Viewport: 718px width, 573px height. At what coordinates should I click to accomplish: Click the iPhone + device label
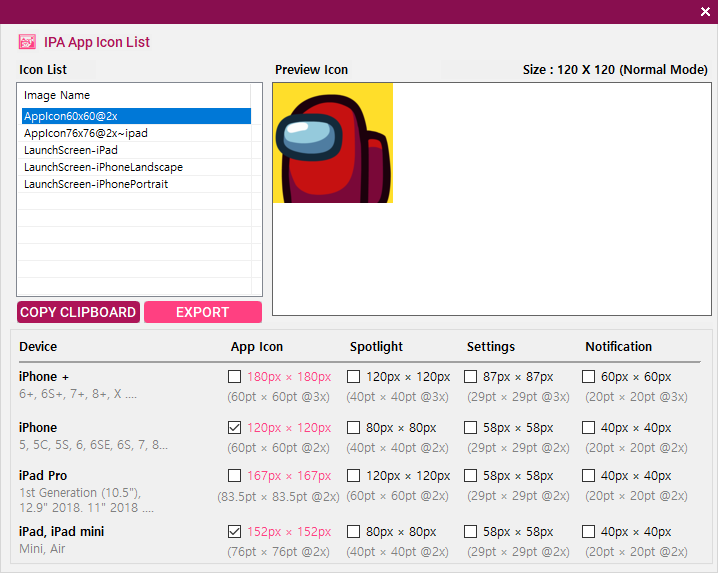(x=44, y=377)
